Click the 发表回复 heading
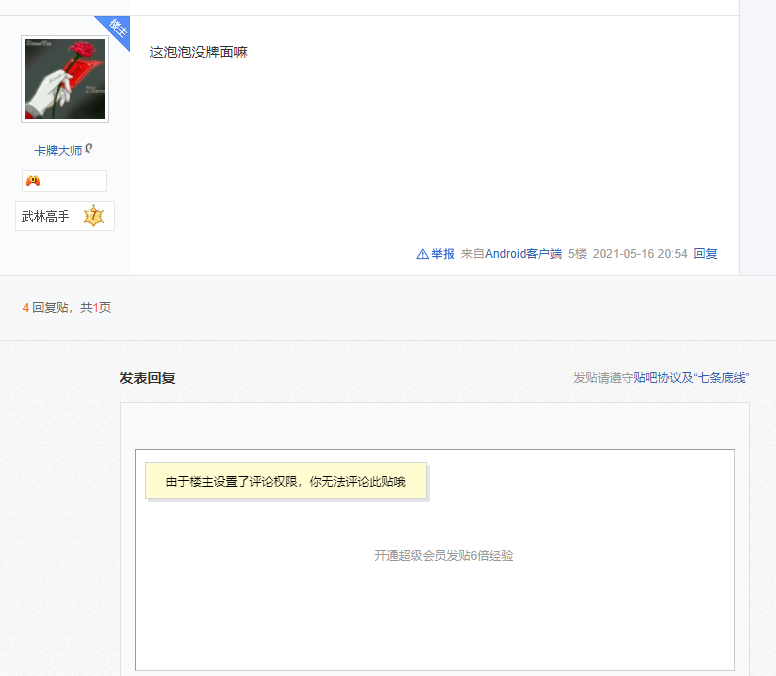Screen dimensions: 776x676 pos(147,378)
